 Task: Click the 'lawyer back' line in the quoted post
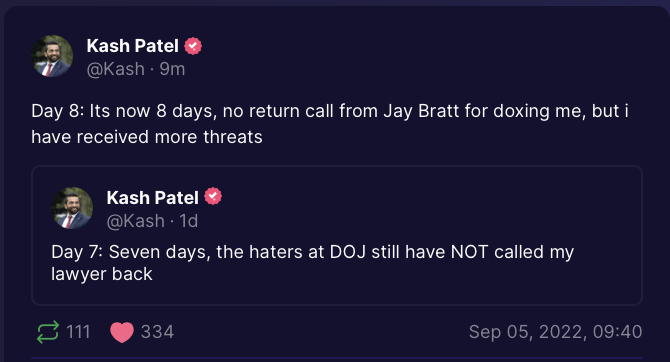(102, 274)
